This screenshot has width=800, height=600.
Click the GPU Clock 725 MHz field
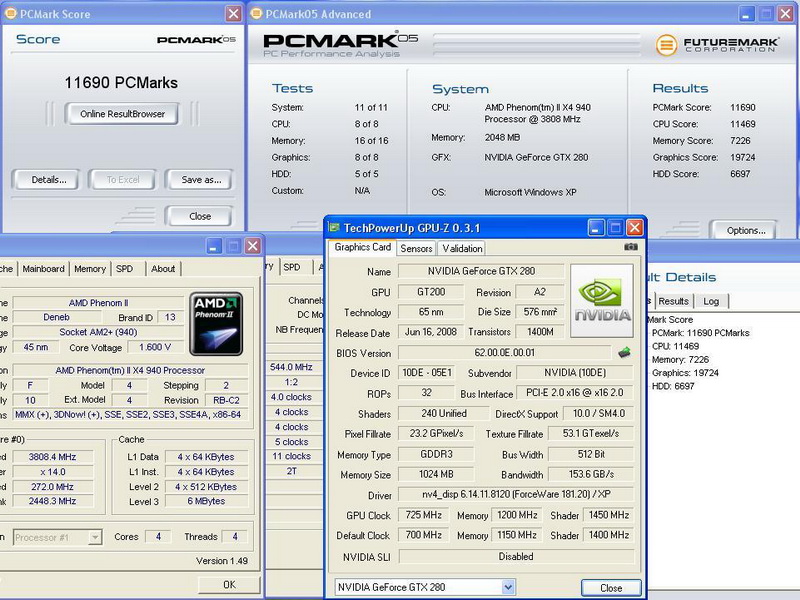[x=423, y=515]
